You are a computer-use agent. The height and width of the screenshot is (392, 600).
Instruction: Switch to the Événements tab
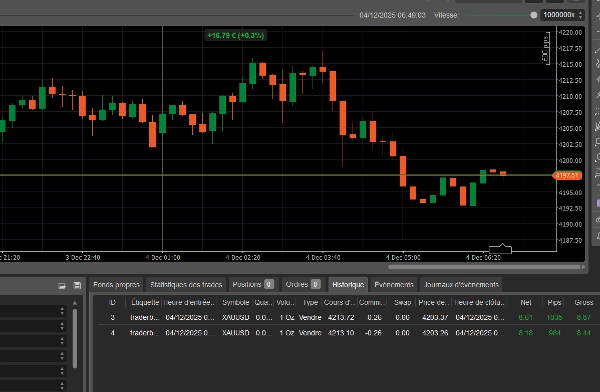(x=394, y=284)
